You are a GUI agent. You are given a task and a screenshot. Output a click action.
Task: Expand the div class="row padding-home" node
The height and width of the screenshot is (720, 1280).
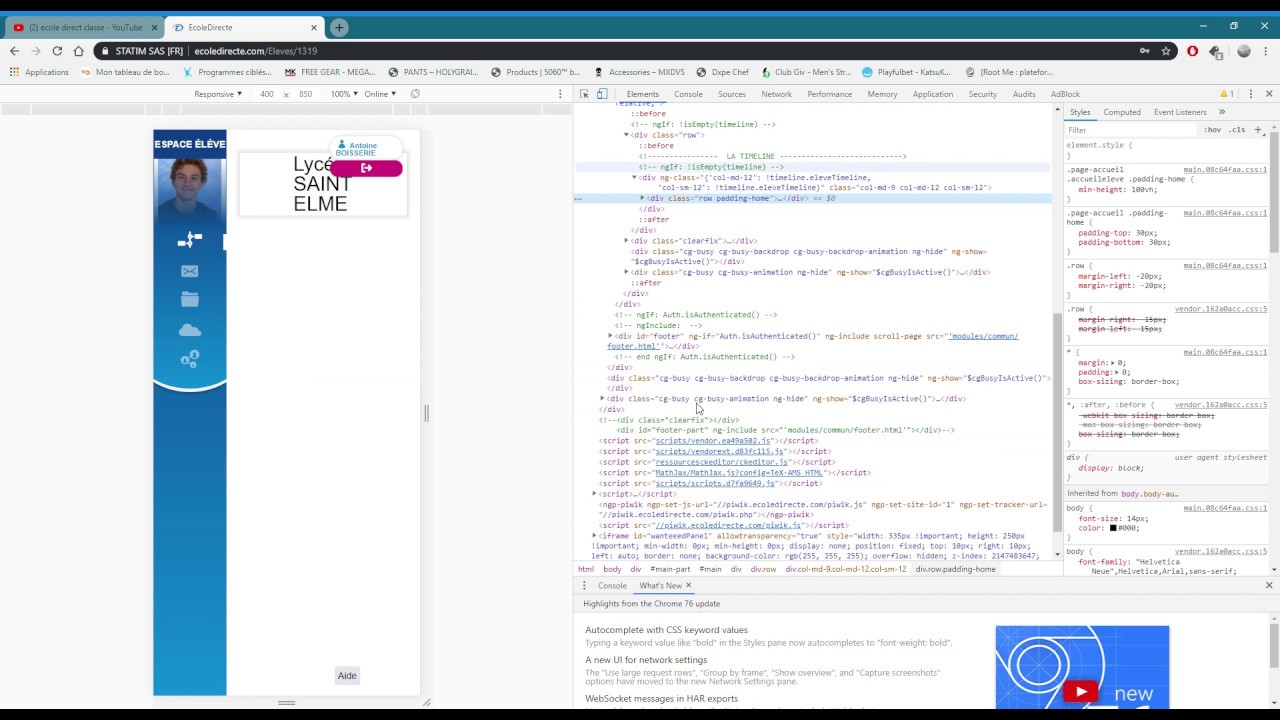coord(642,198)
